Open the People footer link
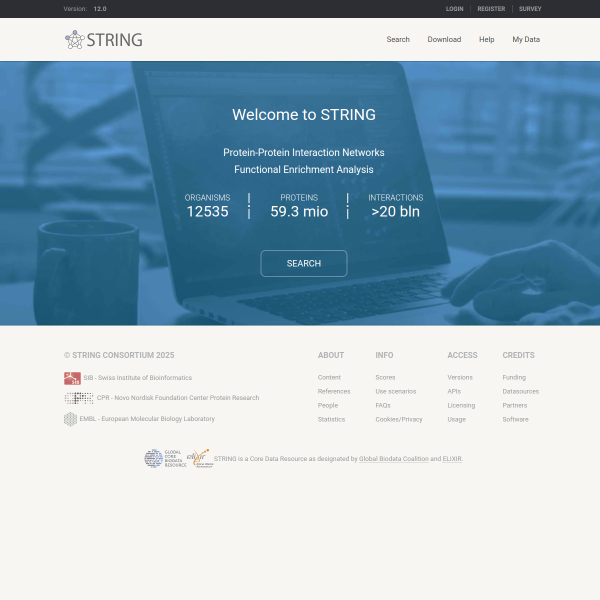Screen dimensions: 600x600 (x=328, y=405)
